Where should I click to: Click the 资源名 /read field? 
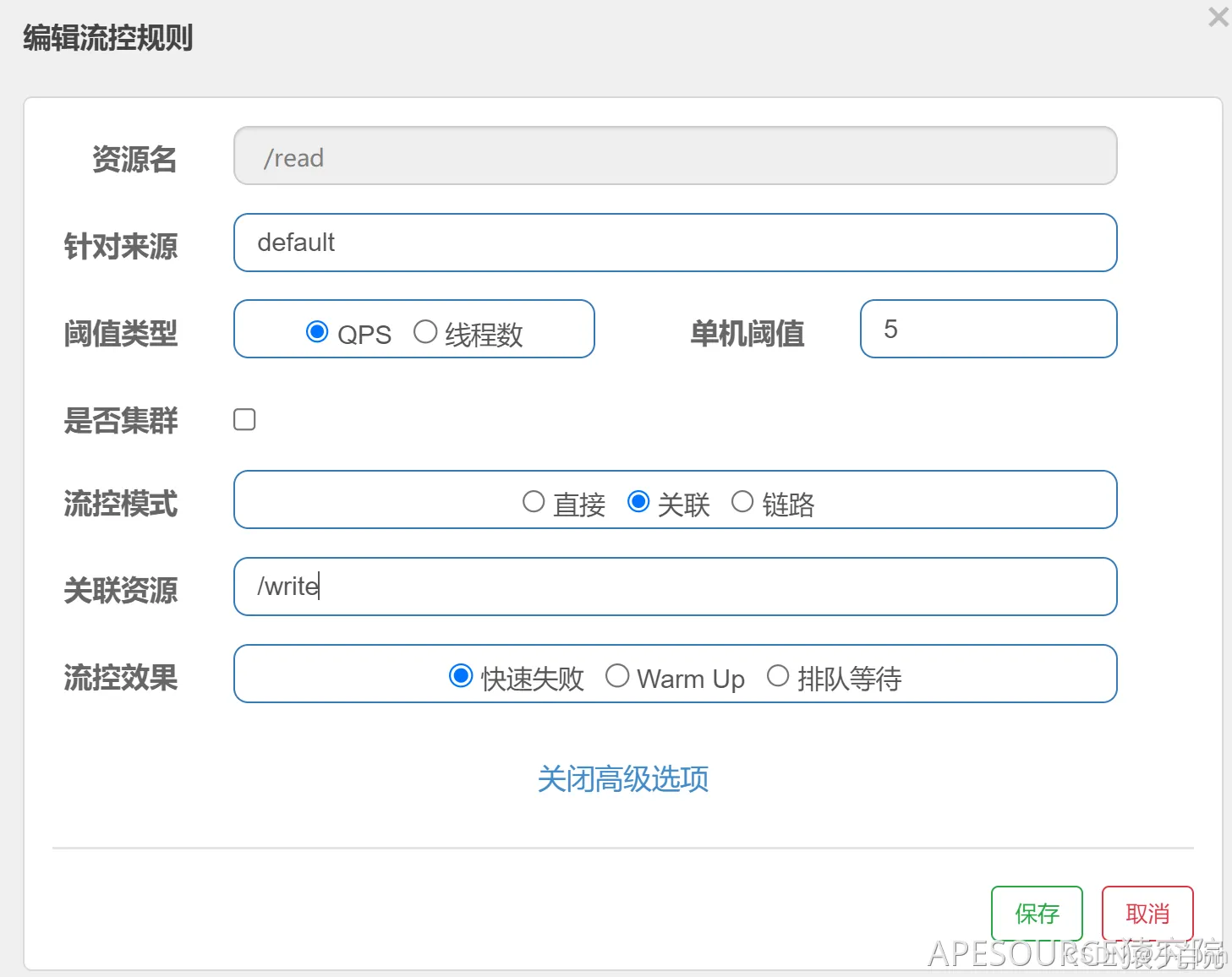(675, 156)
